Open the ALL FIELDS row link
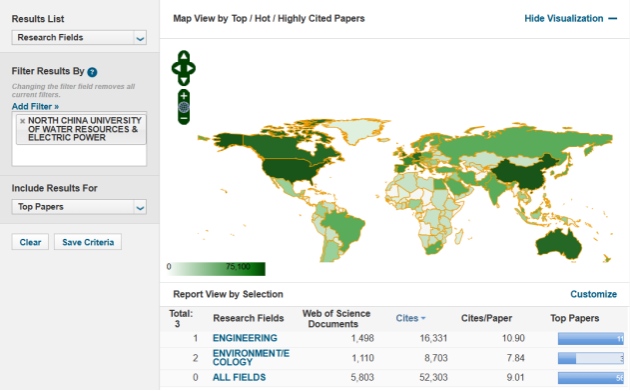630x391 pixels. click(239, 377)
